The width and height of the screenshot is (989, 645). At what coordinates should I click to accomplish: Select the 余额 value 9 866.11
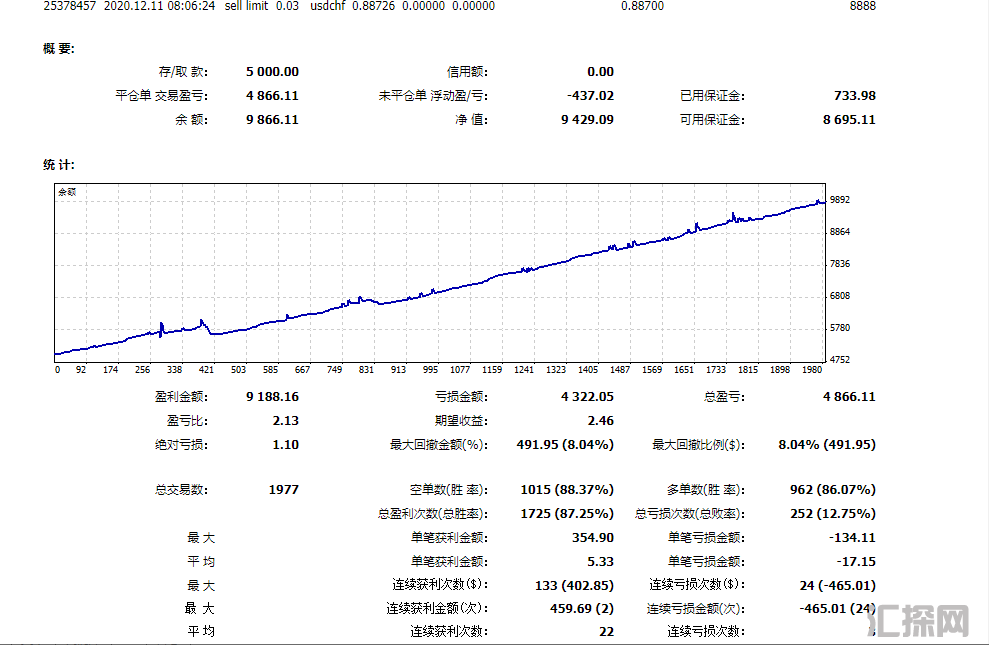click(272, 120)
